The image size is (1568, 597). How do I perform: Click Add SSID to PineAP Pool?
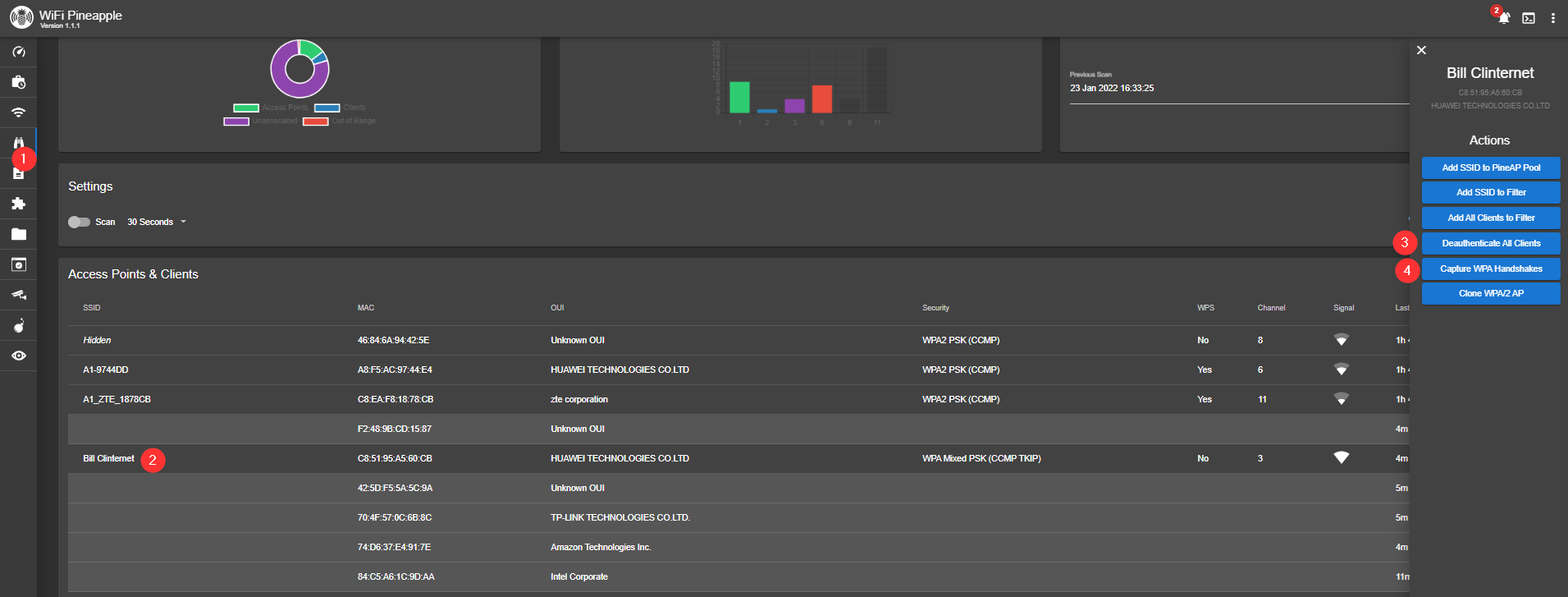(1491, 168)
